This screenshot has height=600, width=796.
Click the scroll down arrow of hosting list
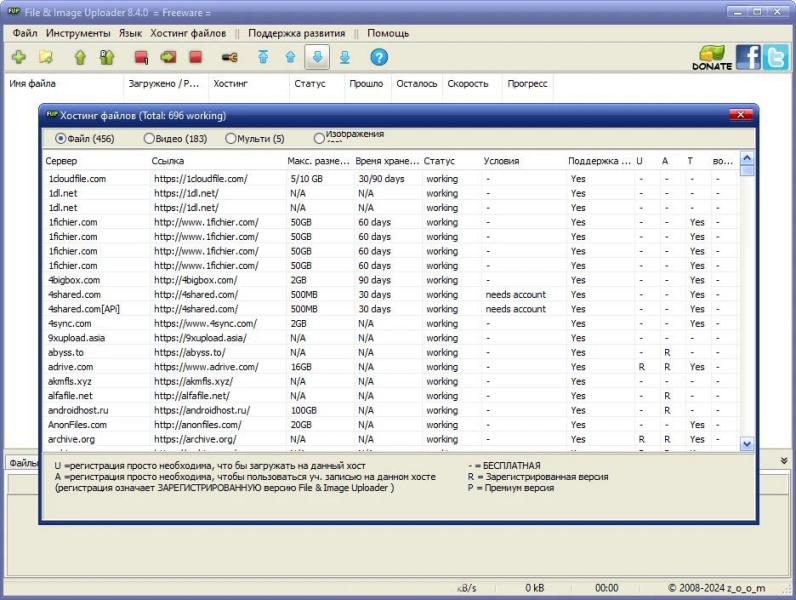click(746, 444)
